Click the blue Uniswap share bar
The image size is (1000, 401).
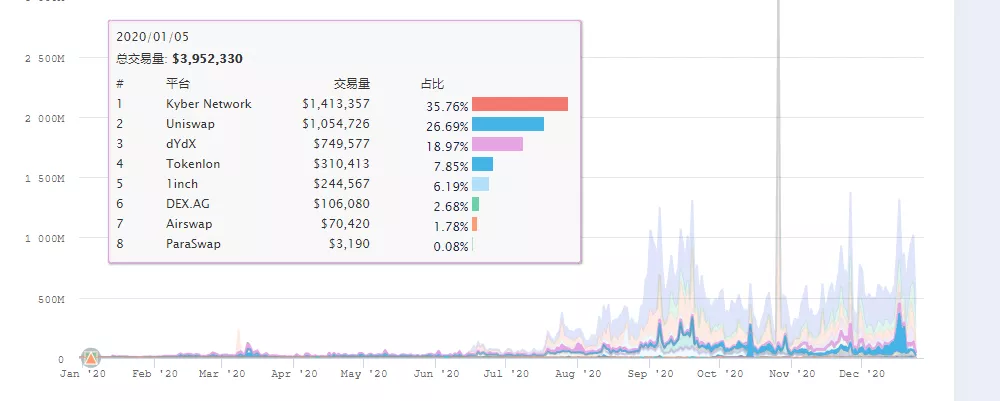click(x=507, y=124)
